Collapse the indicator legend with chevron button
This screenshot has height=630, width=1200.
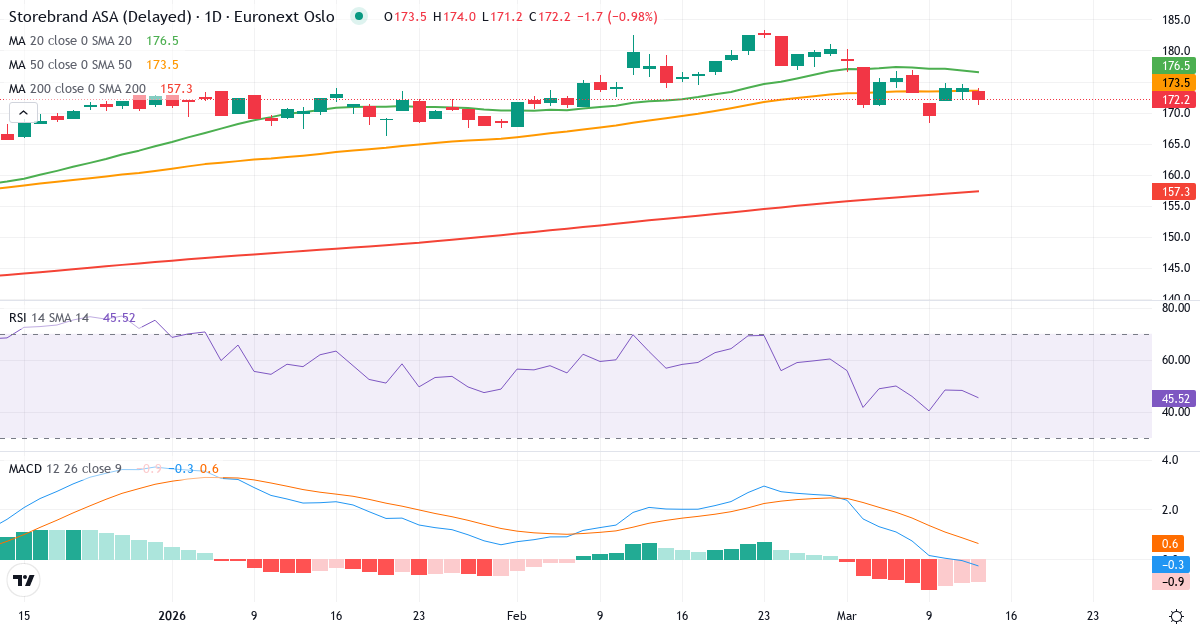coord(23,113)
